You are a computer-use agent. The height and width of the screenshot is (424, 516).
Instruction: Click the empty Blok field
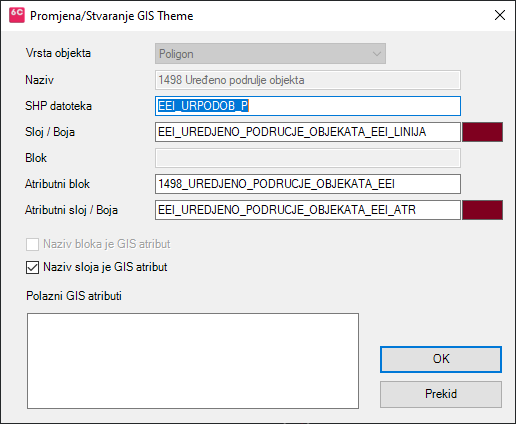coord(308,158)
